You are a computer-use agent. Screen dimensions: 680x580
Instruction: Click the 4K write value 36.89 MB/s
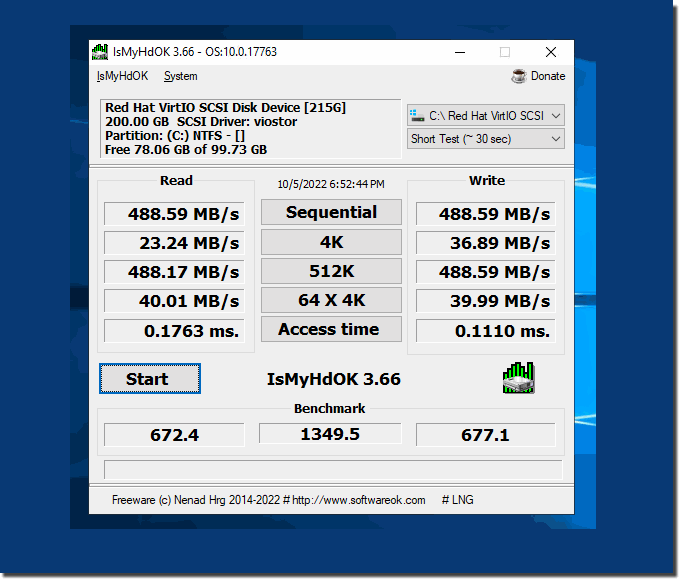pyautogui.click(x=486, y=243)
